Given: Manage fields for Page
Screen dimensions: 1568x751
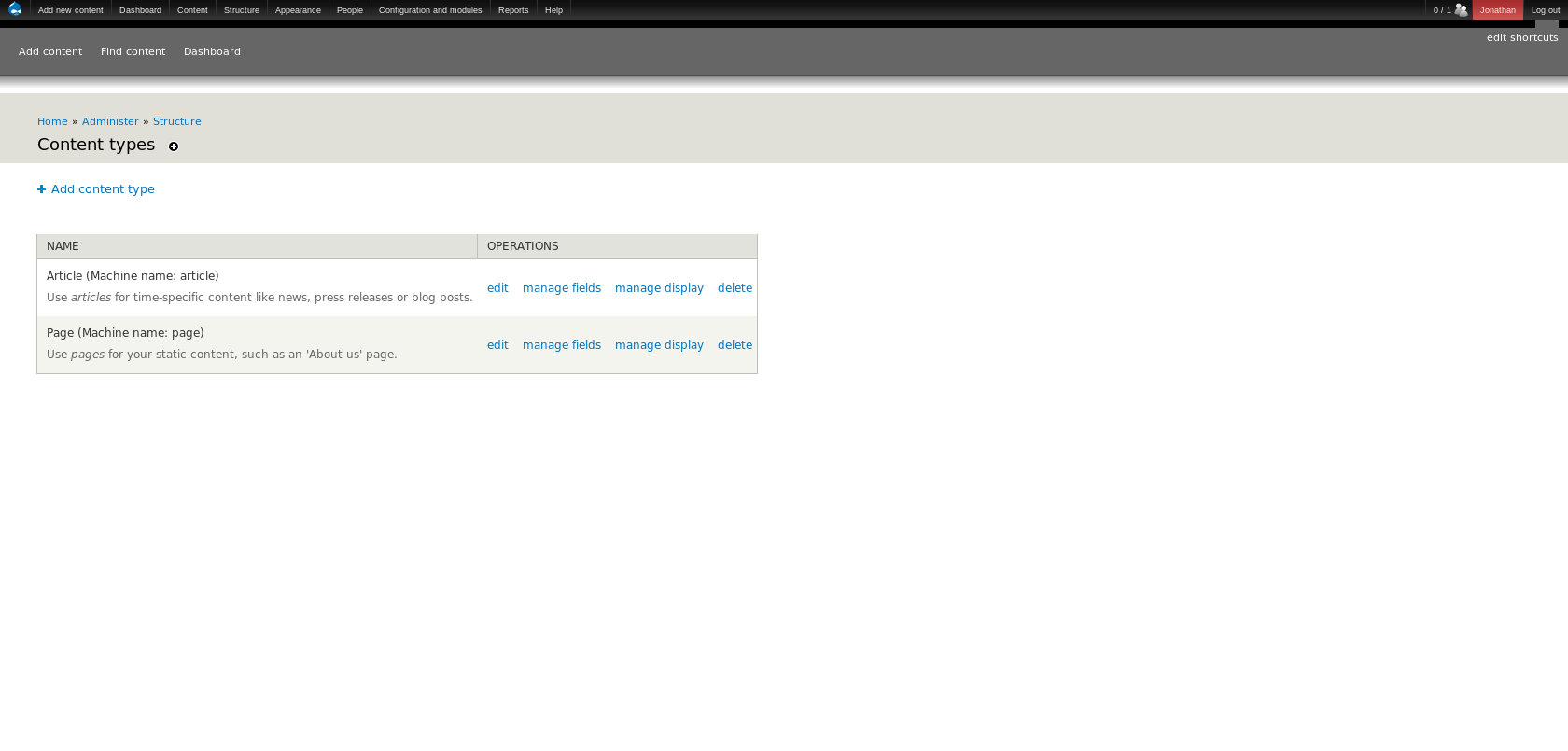Looking at the screenshot, I should click(x=562, y=345).
